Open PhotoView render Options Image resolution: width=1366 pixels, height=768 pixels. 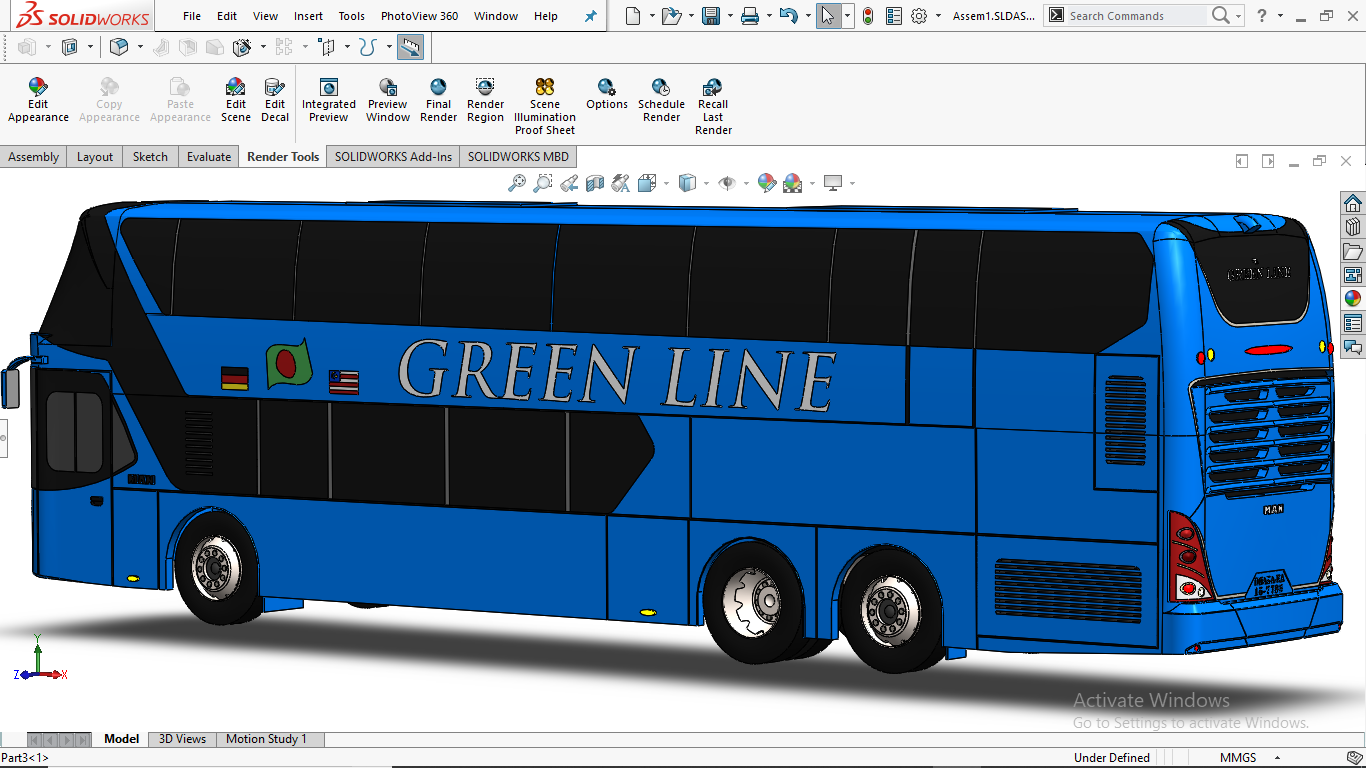pos(607,94)
